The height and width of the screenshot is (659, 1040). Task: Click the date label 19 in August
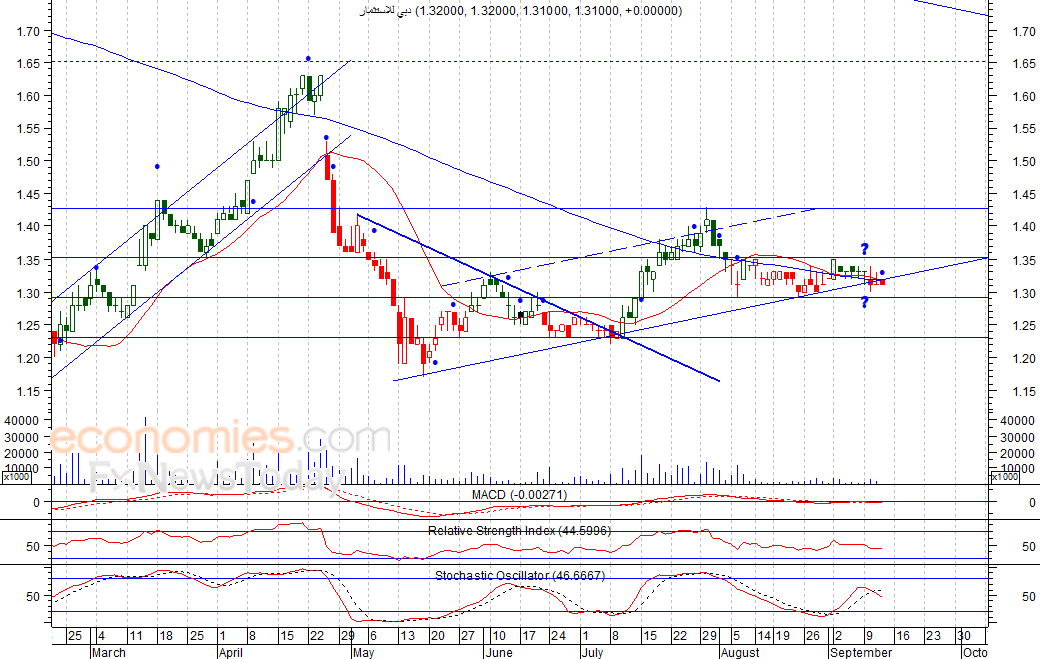(x=783, y=636)
